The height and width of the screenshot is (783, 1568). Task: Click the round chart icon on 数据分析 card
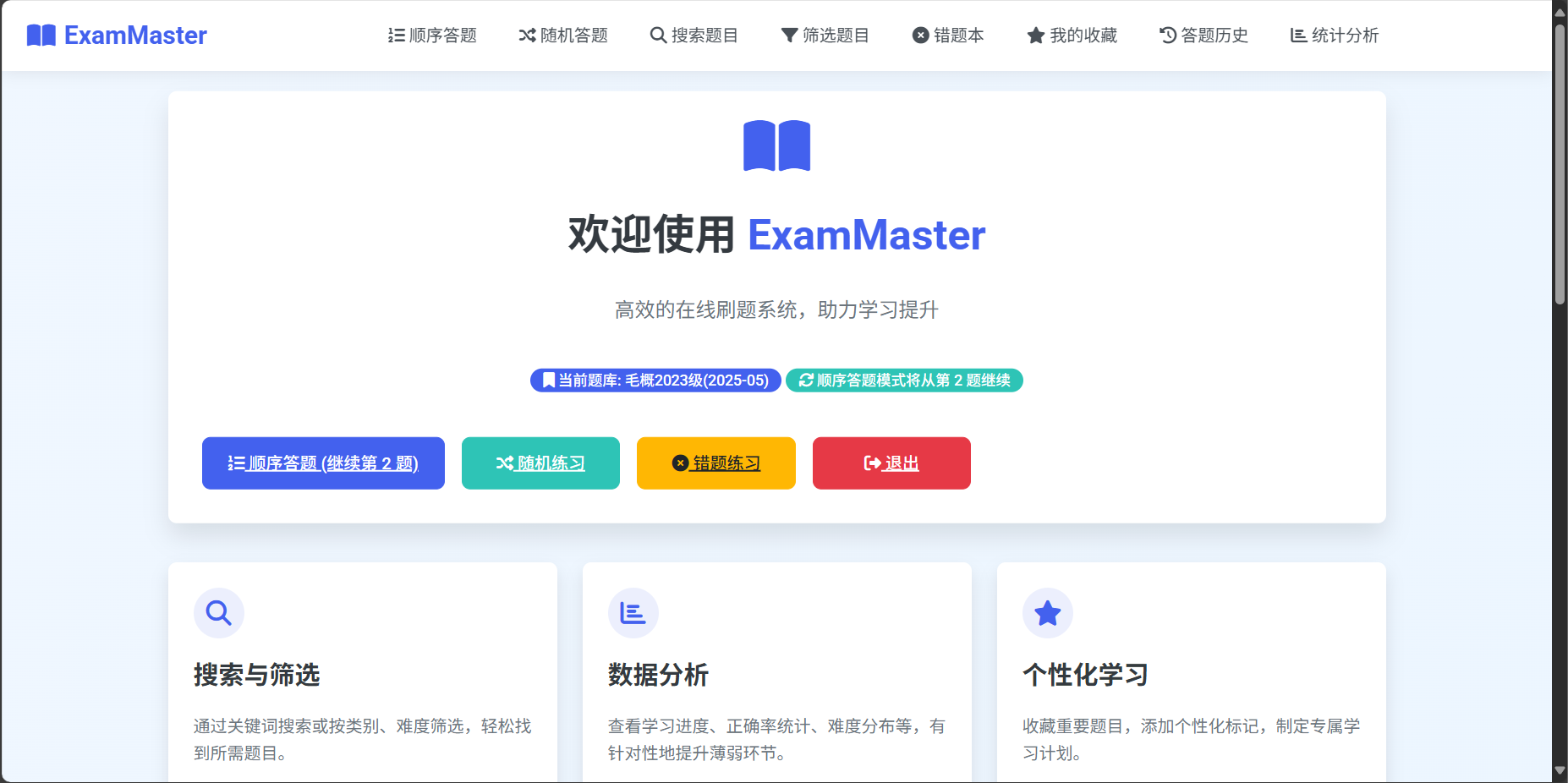[x=633, y=613]
